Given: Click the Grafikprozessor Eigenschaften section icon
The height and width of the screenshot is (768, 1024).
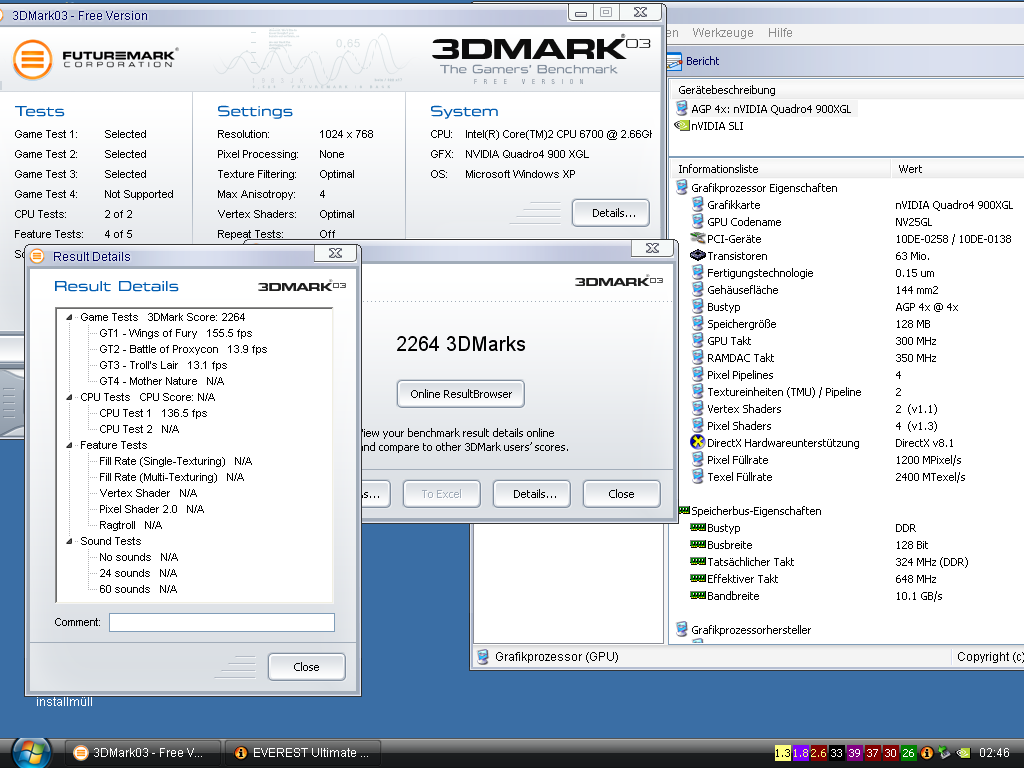Looking at the screenshot, I should [682, 188].
